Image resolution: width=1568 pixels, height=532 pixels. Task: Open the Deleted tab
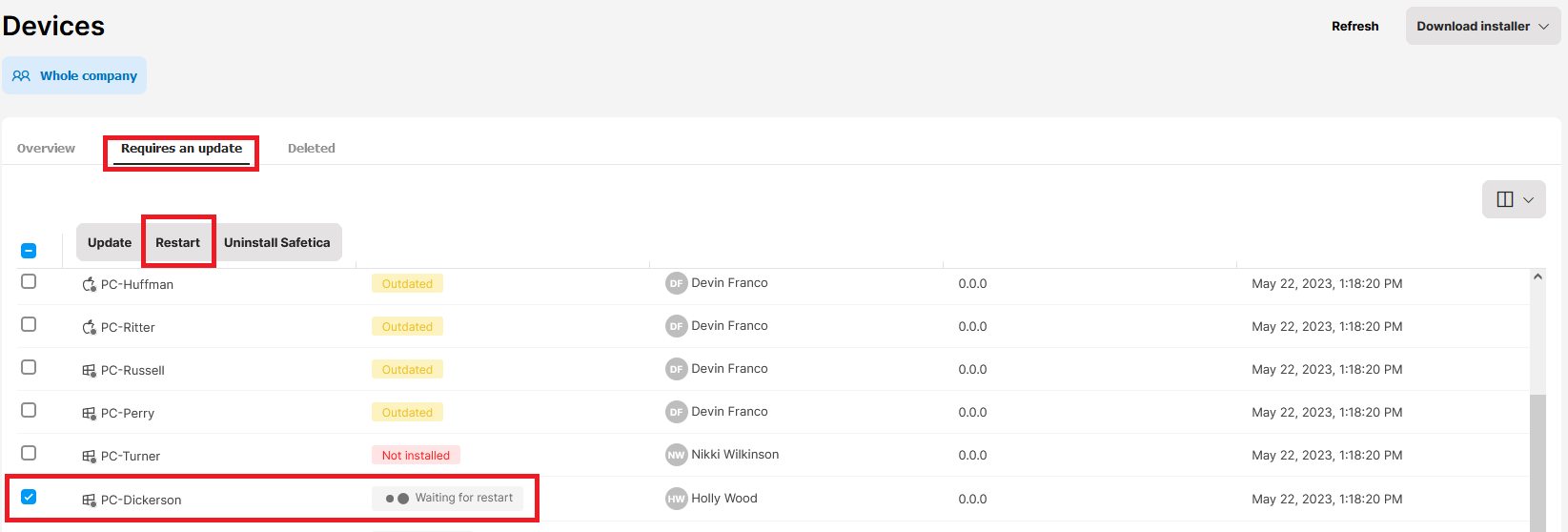coord(311,148)
